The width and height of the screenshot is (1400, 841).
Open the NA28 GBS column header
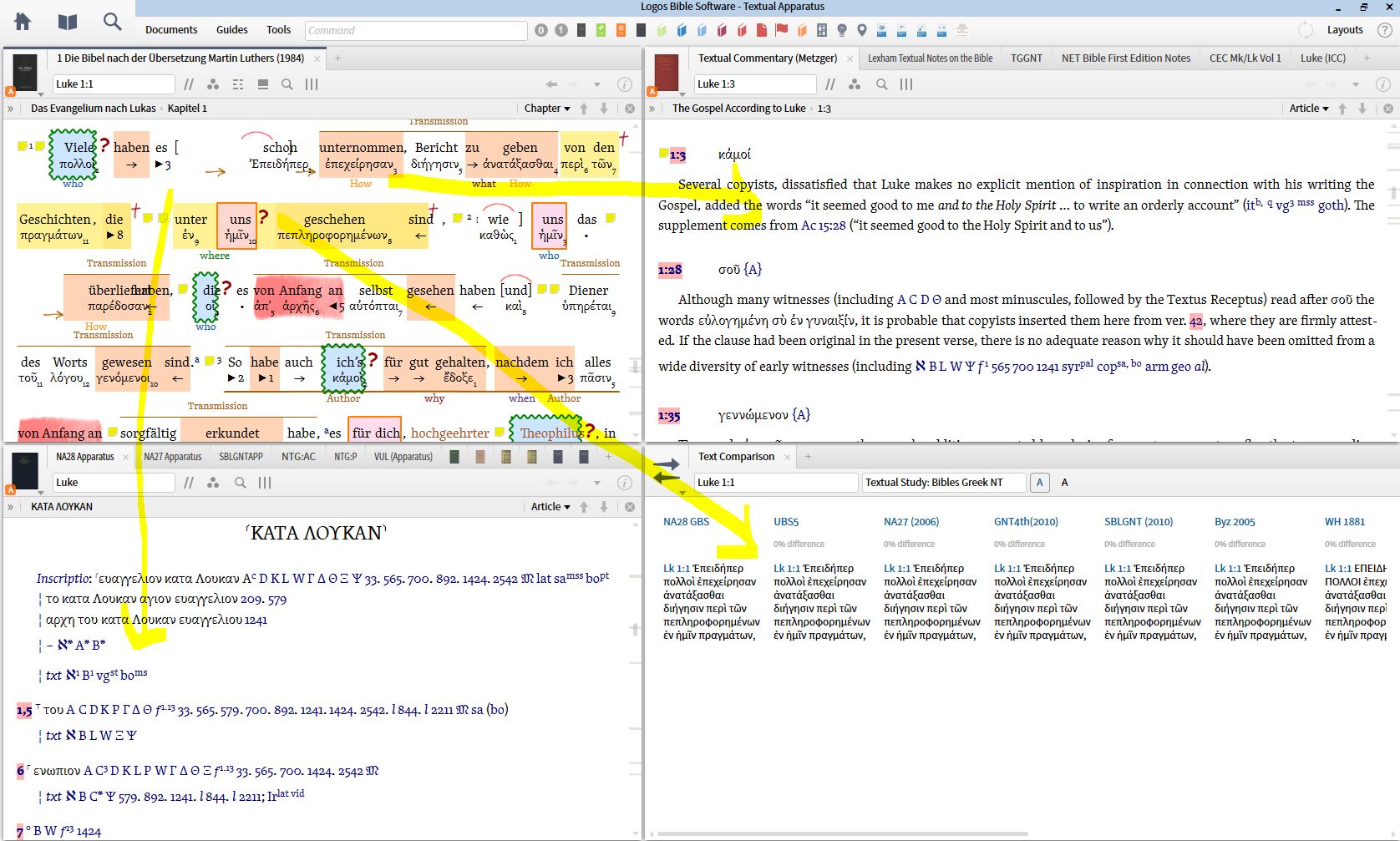pyautogui.click(x=686, y=522)
